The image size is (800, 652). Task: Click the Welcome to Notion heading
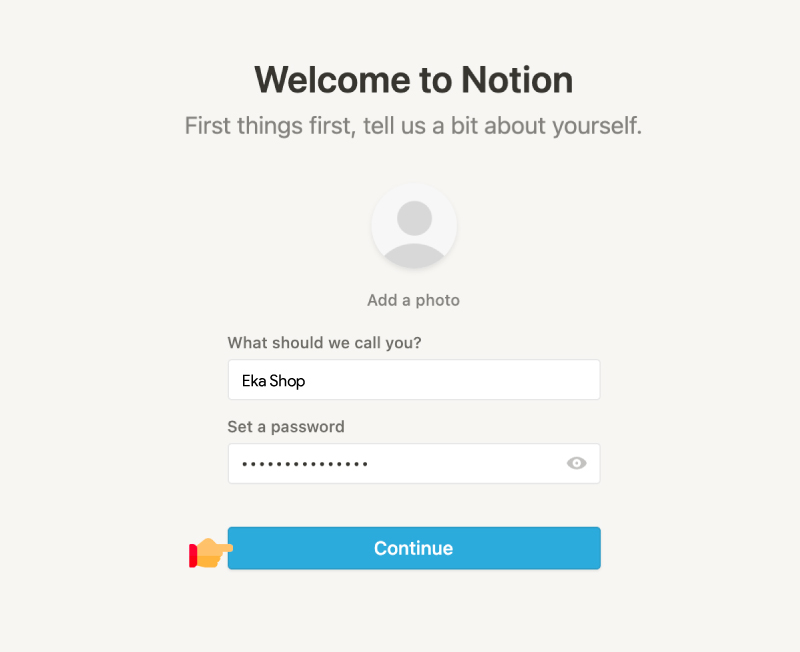pos(413,80)
